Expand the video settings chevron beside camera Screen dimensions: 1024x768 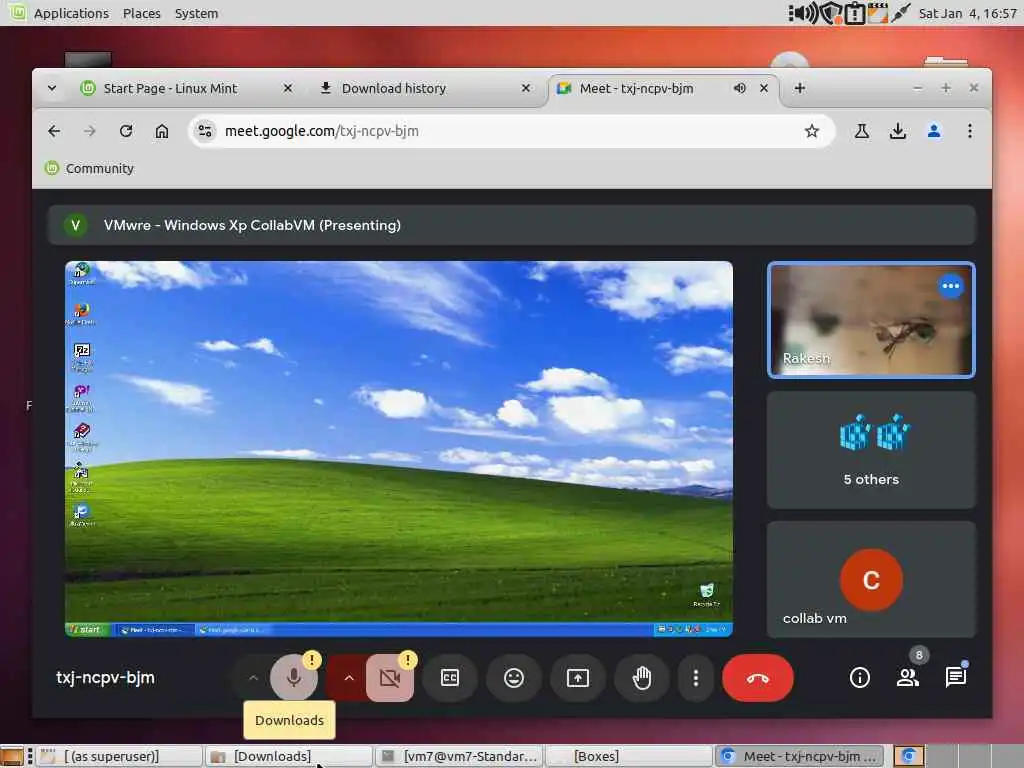click(349, 678)
